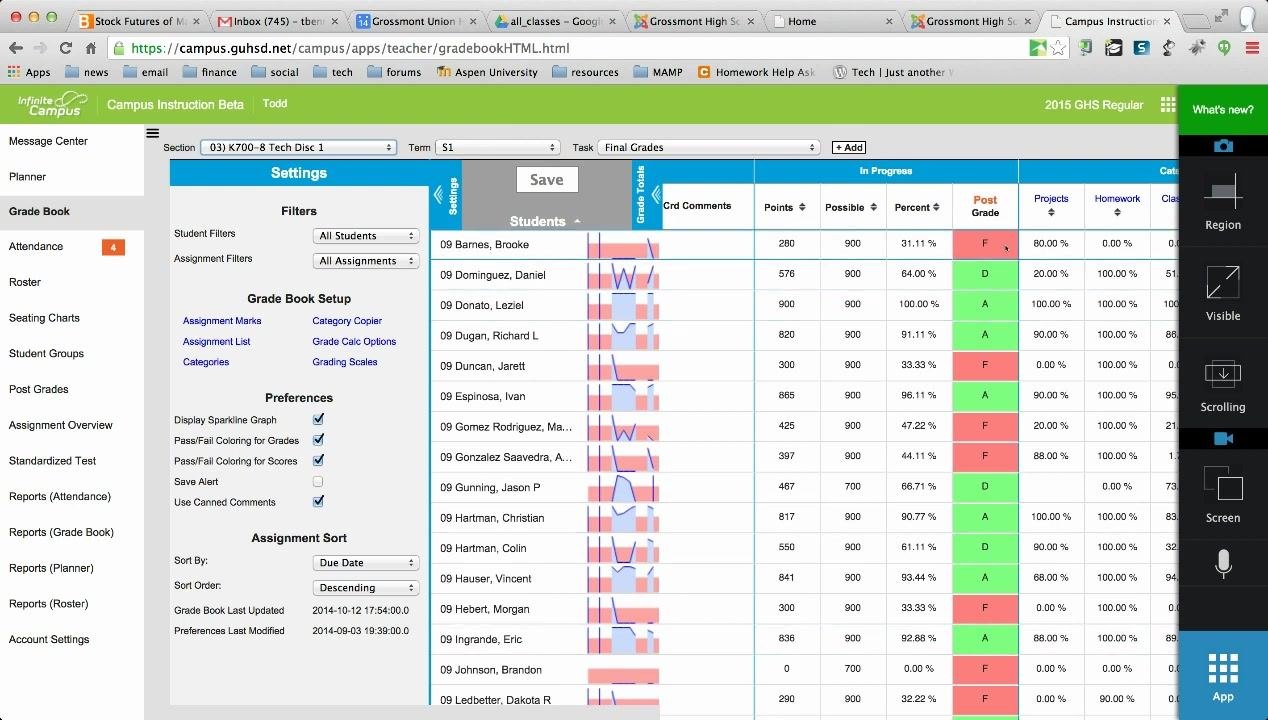1268x720 pixels.
Task: Open the Task Final Grades dropdown
Action: [708, 147]
